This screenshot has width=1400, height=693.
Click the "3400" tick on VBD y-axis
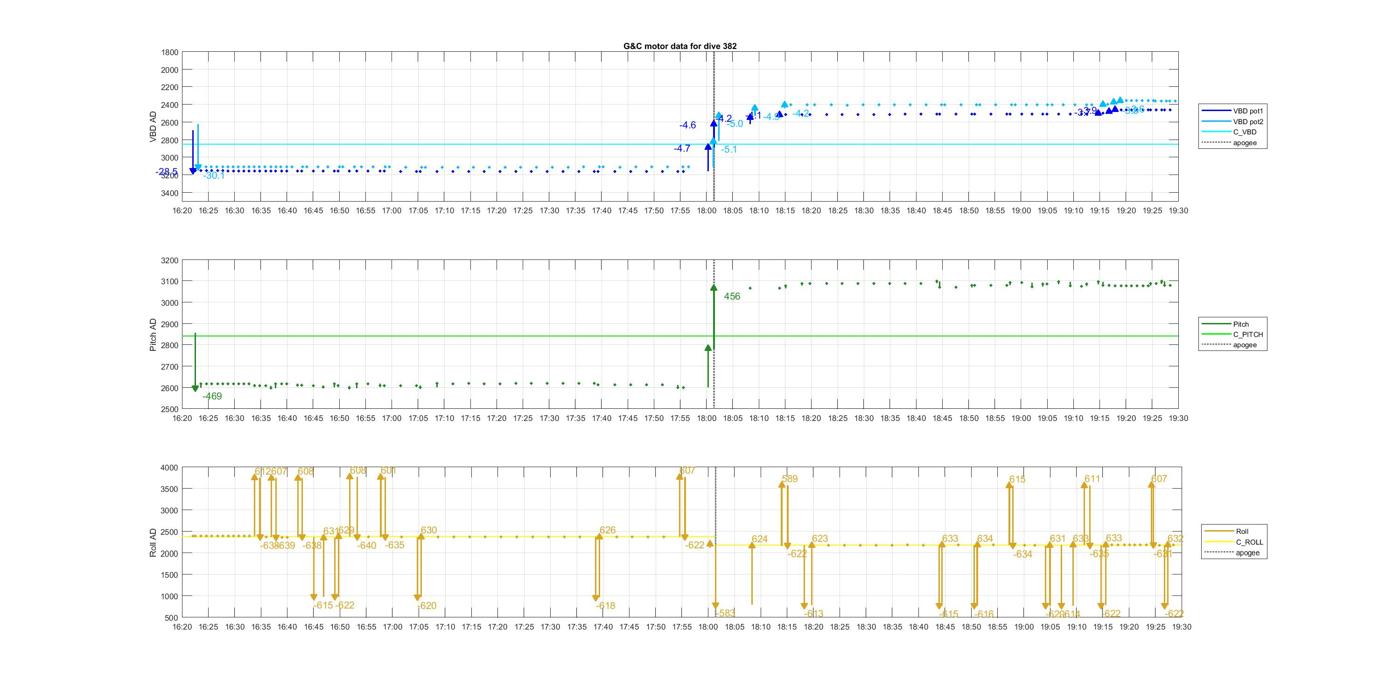tap(170, 193)
